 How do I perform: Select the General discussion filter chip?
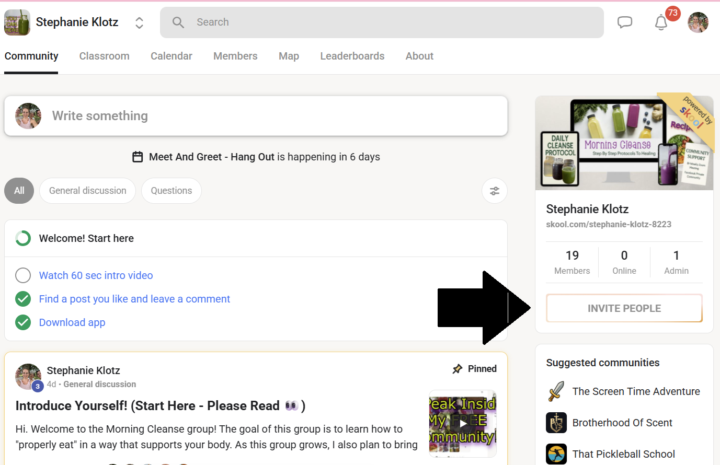(x=88, y=191)
